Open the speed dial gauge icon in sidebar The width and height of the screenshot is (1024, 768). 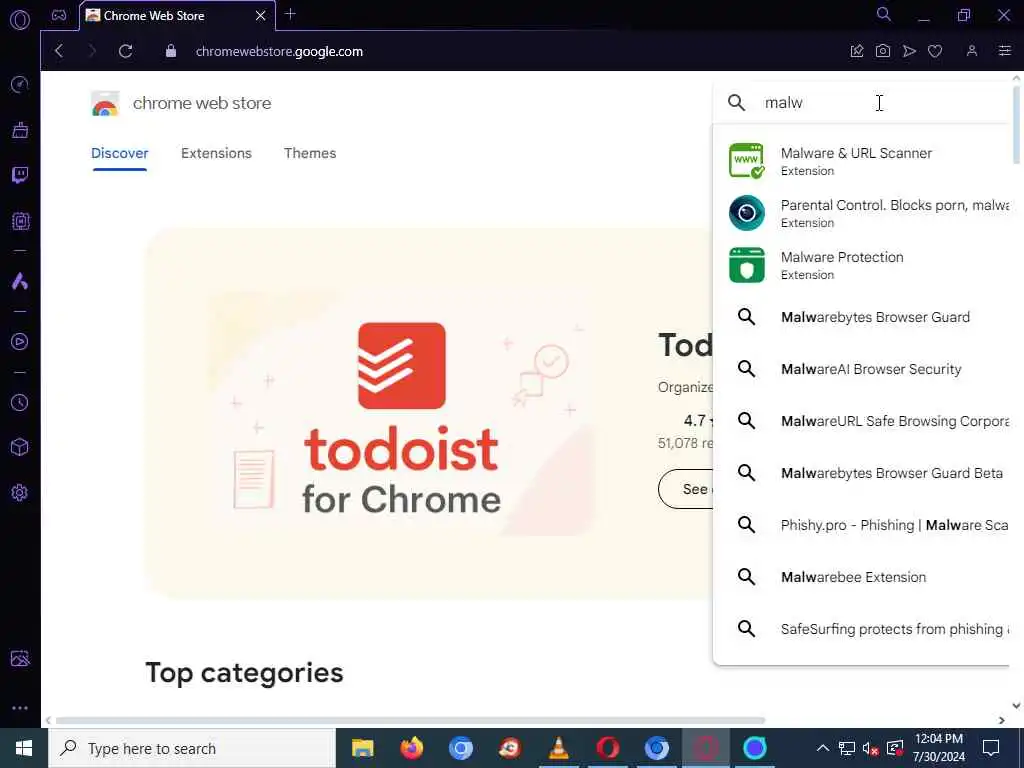pyautogui.click(x=20, y=84)
